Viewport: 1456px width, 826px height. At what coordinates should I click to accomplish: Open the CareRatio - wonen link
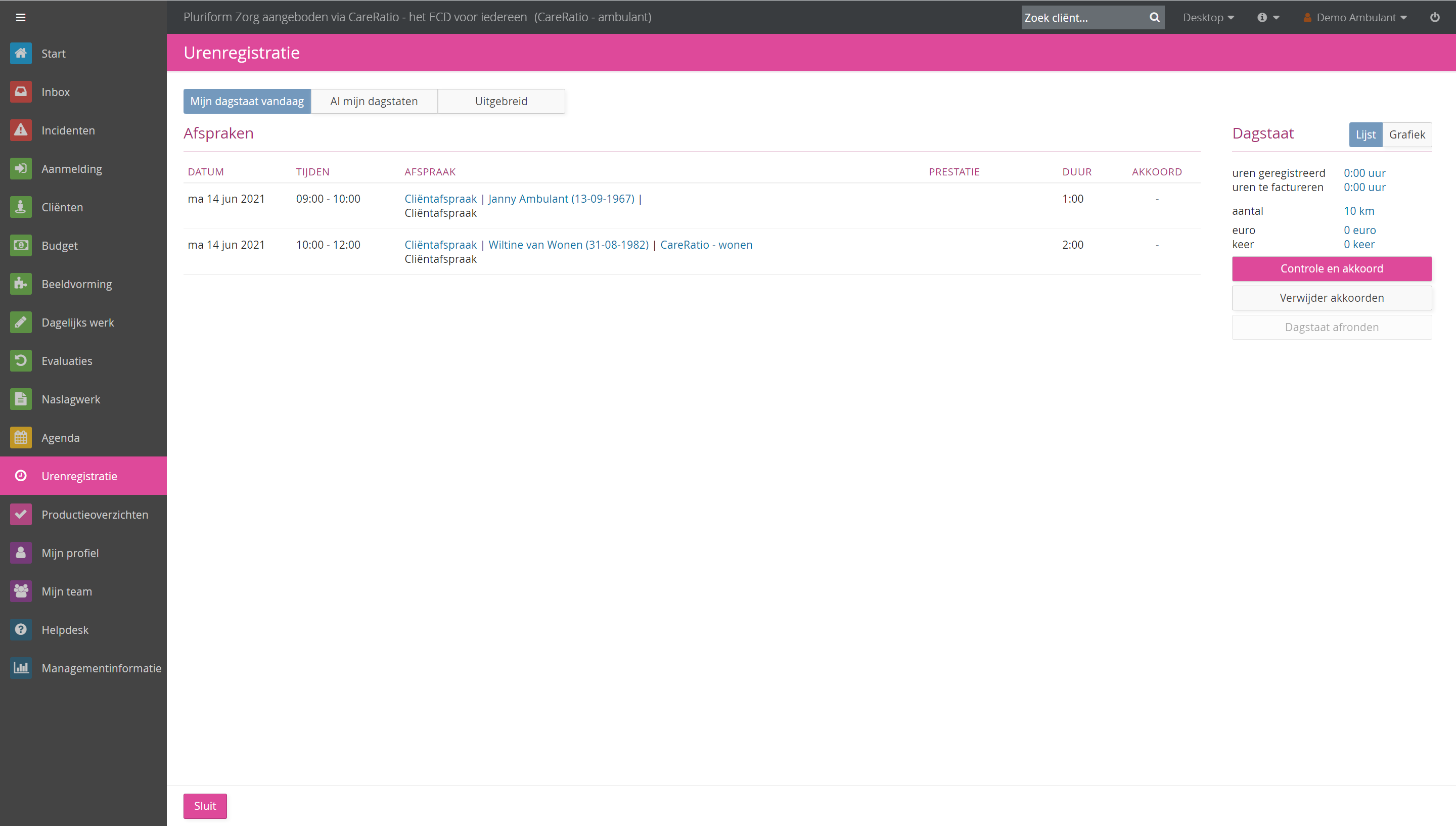(x=706, y=245)
